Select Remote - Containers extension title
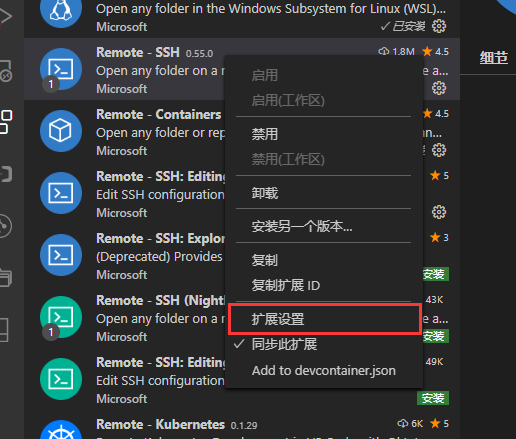516x439 pixels. 158,114
